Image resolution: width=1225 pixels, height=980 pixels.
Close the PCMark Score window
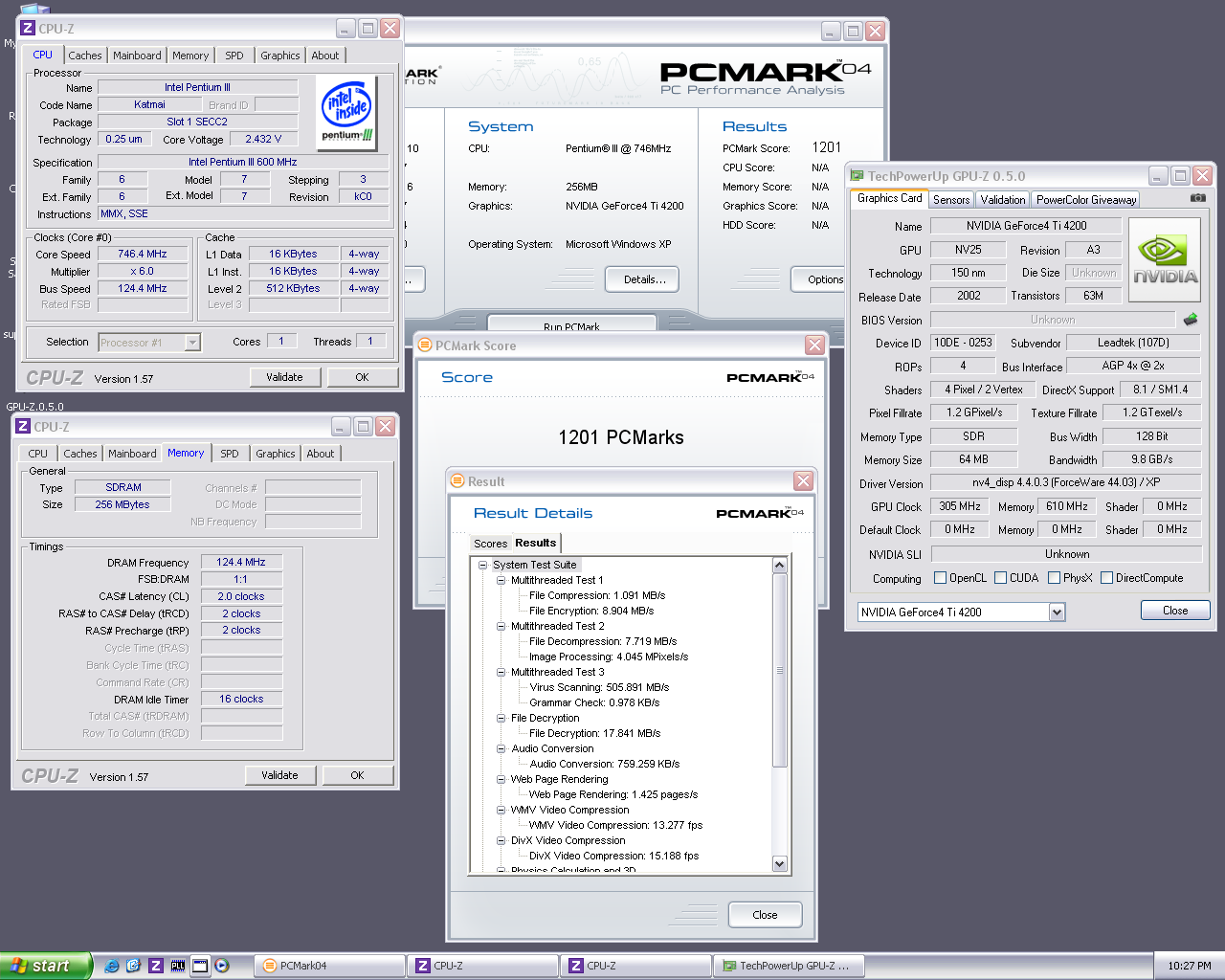pos(814,345)
